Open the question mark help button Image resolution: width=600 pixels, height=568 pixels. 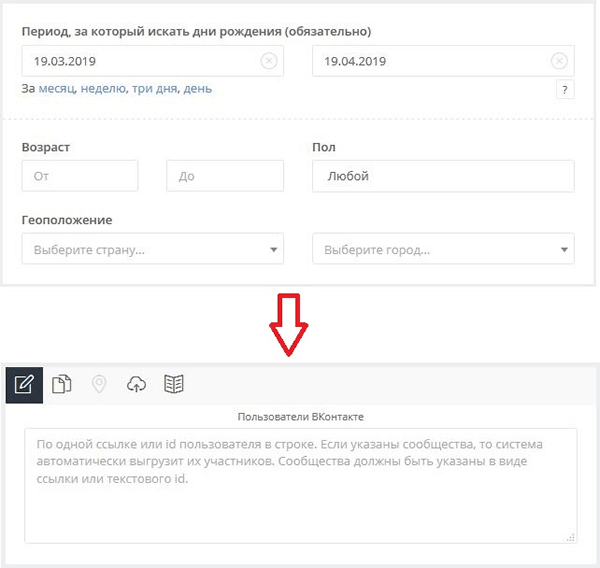pyautogui.click(x=565, y=90)
